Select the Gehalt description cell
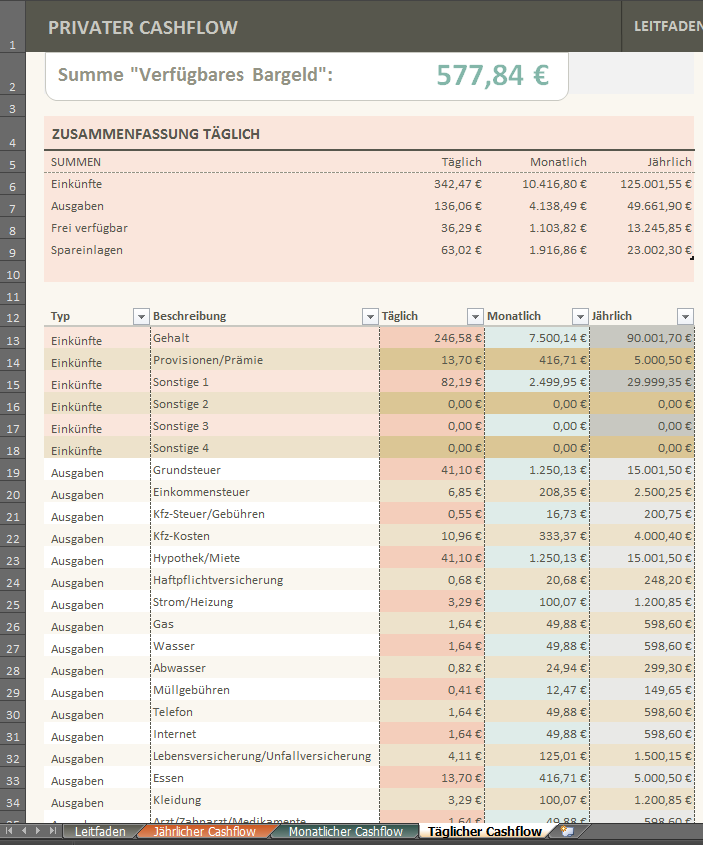Image resolution: width=703 pixels, height=845 pixels. [265, 338]
